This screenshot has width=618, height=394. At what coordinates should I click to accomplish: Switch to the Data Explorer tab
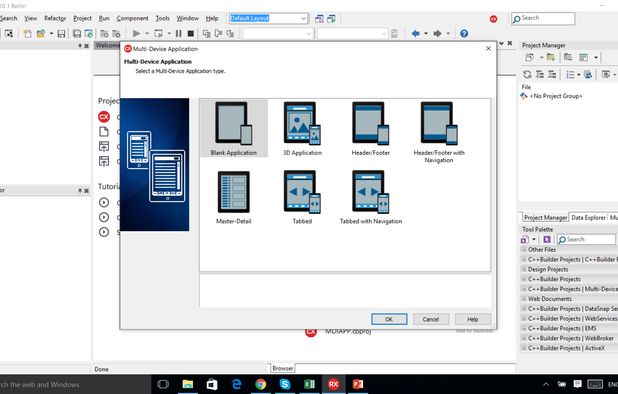pos(588,217)
